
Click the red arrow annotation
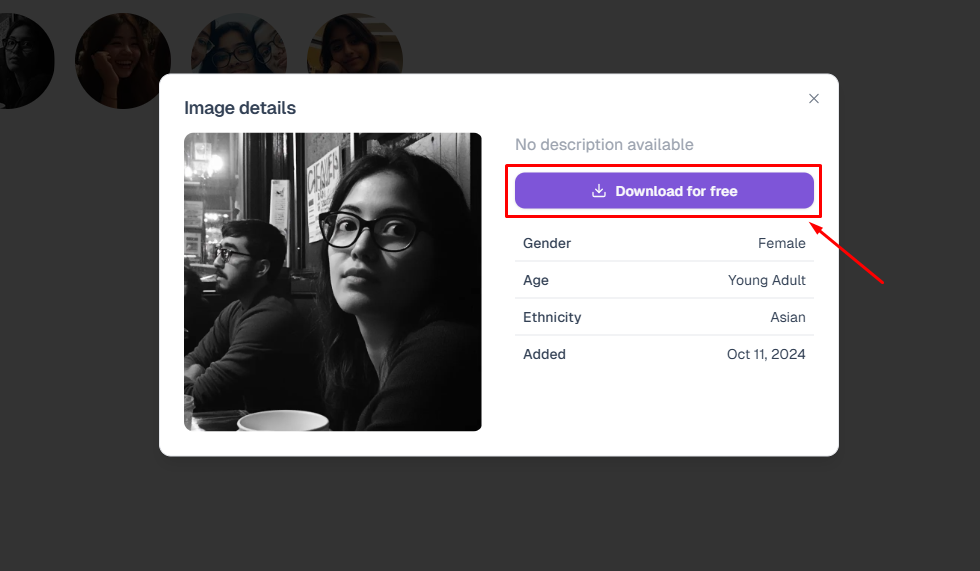click(x=848, y=254)
